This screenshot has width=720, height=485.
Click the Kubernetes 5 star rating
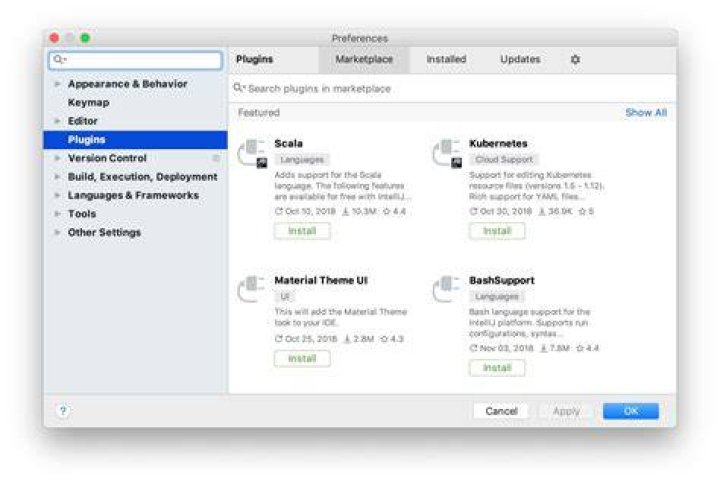click(x=586, y=211)
